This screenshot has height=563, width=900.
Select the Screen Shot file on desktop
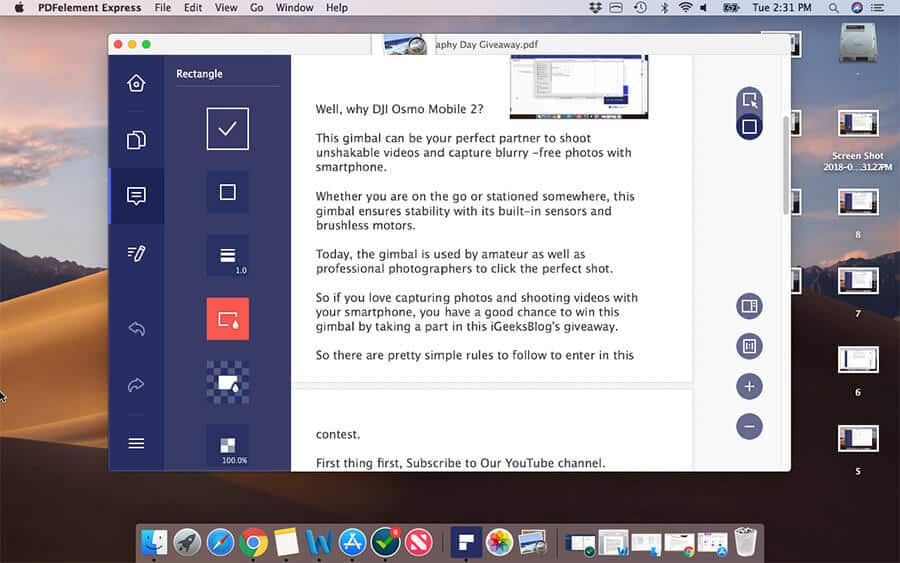858,140
